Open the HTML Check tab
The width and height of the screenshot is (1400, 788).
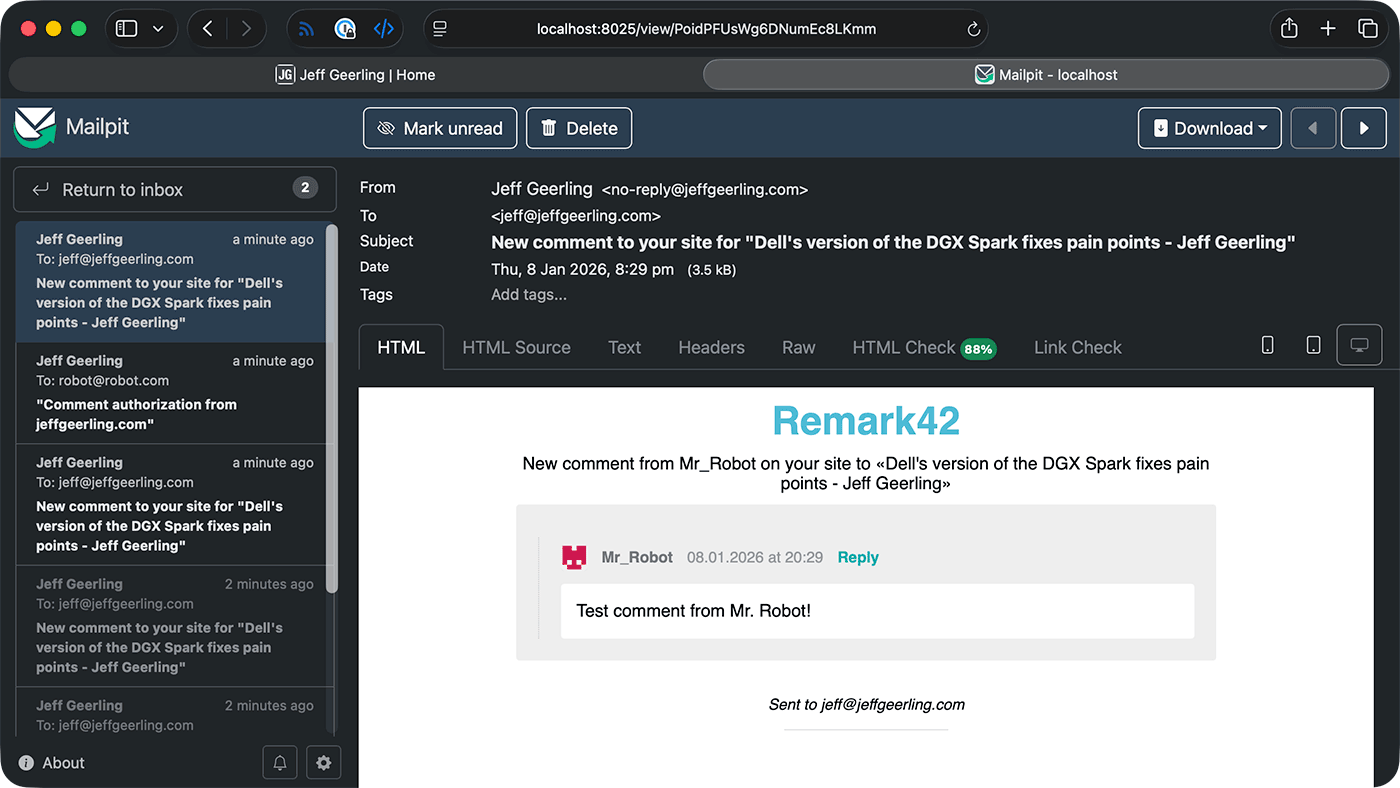click(x=924, y=347)
